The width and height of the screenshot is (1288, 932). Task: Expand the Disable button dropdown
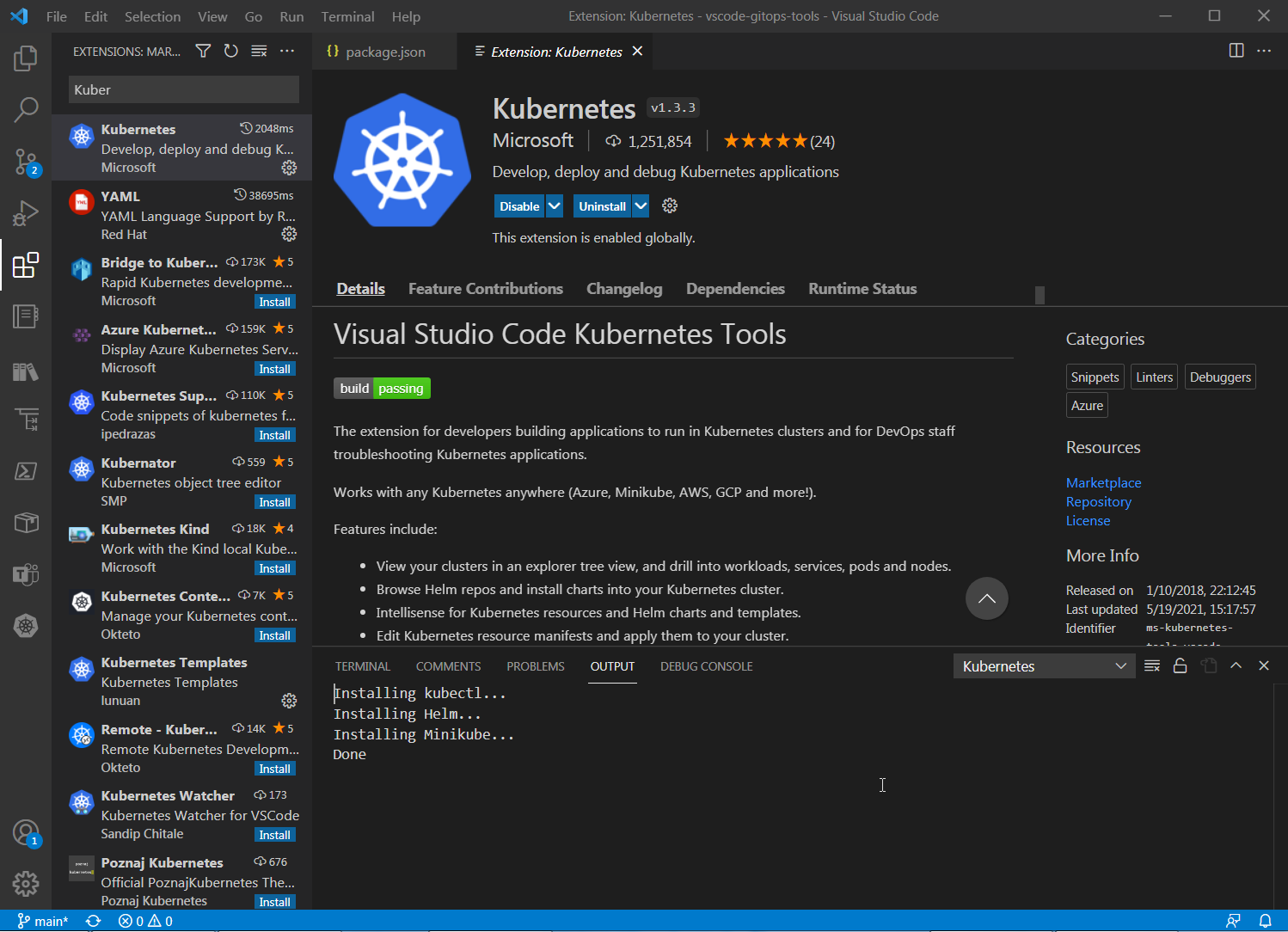point(554,205)
